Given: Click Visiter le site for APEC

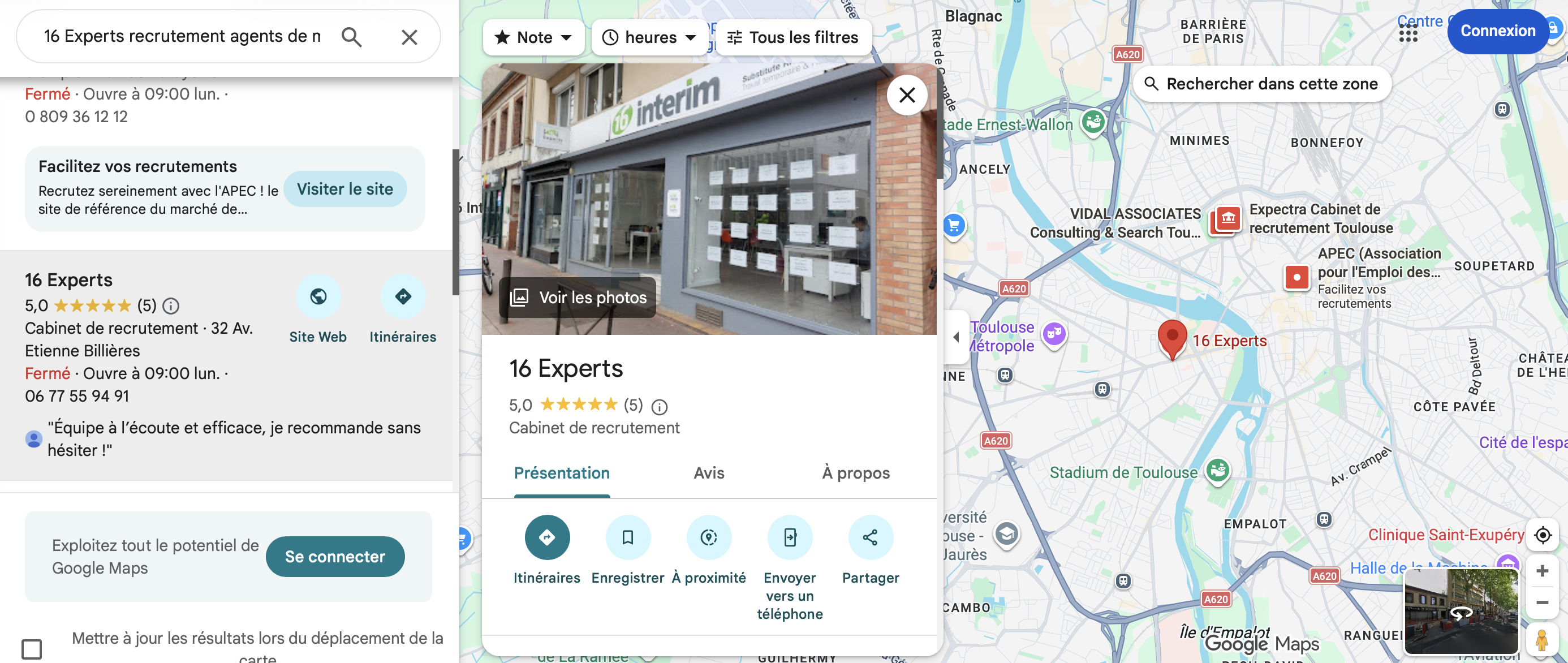Looking at the screenshot, I should (345, 189).
